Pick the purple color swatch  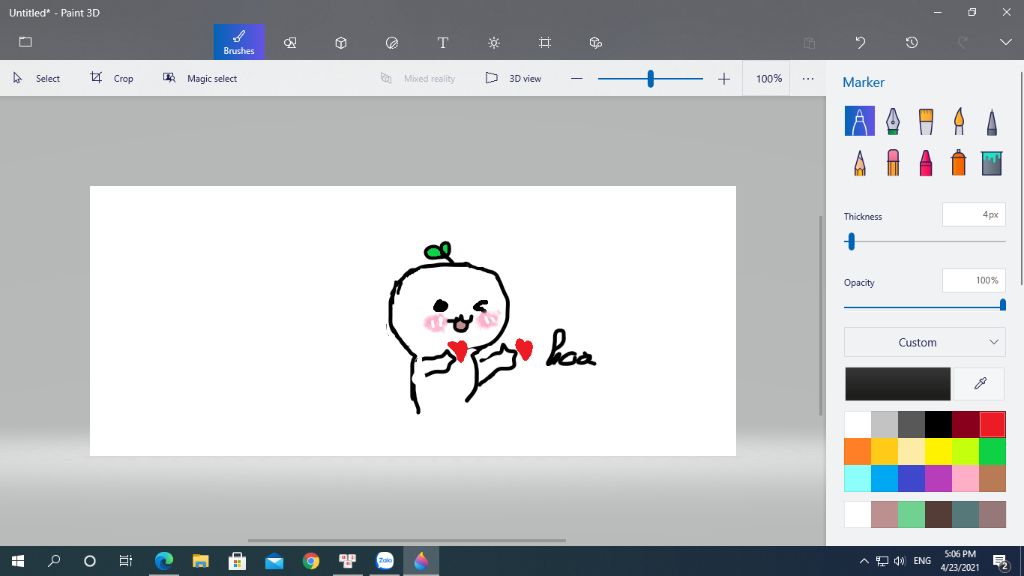click(x=938, y=479)
